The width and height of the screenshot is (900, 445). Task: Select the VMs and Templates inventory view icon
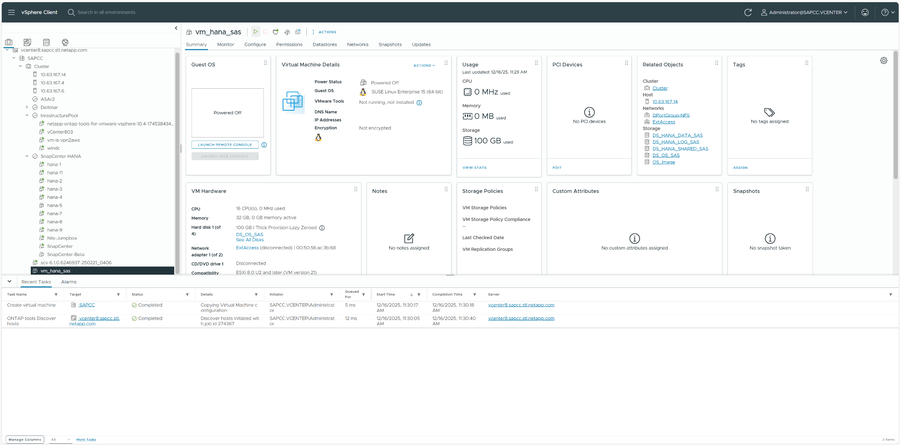(28, 42)
